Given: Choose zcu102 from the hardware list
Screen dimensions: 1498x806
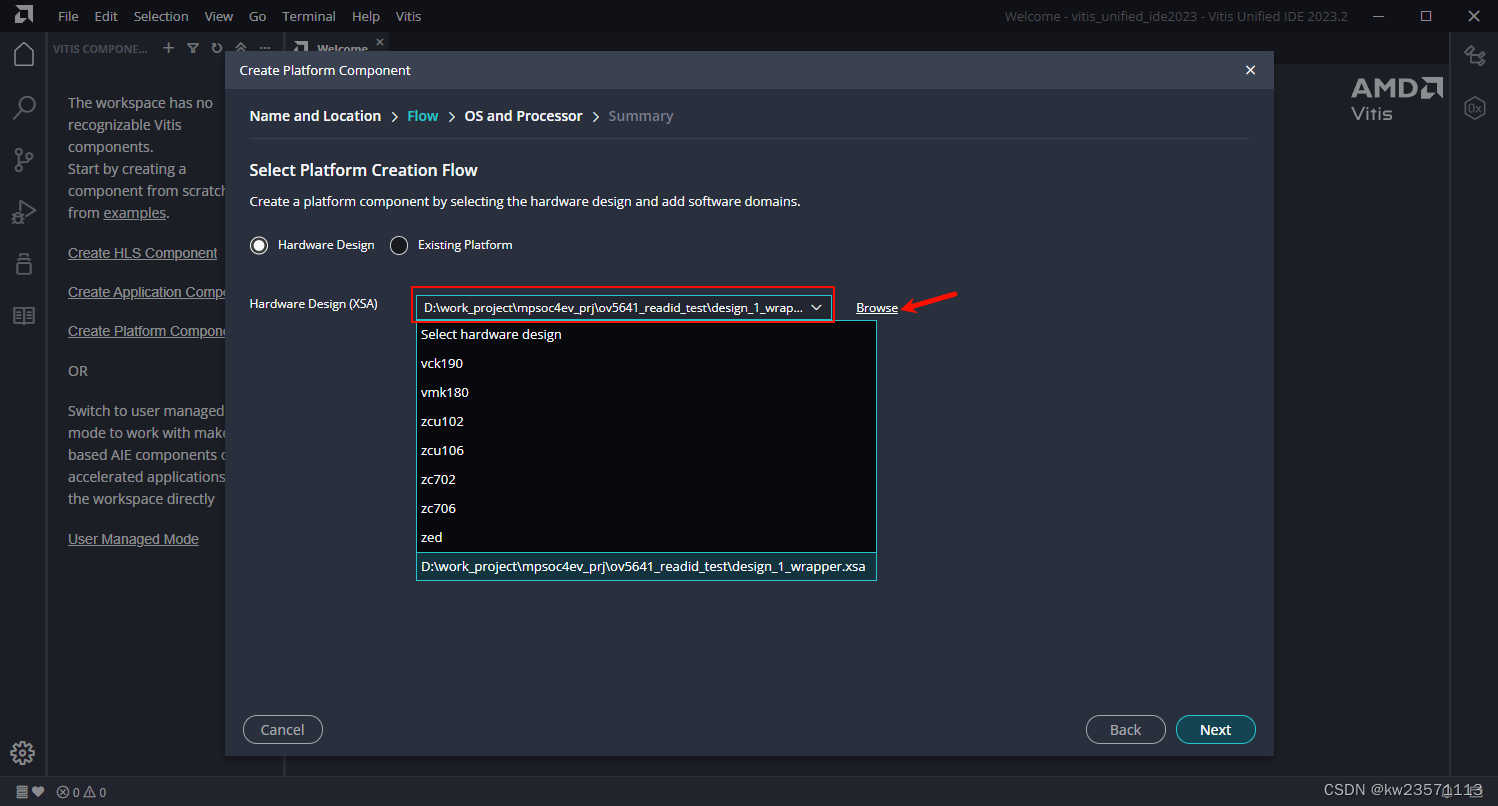Looking at the screenshot, I should coord(646,421).
